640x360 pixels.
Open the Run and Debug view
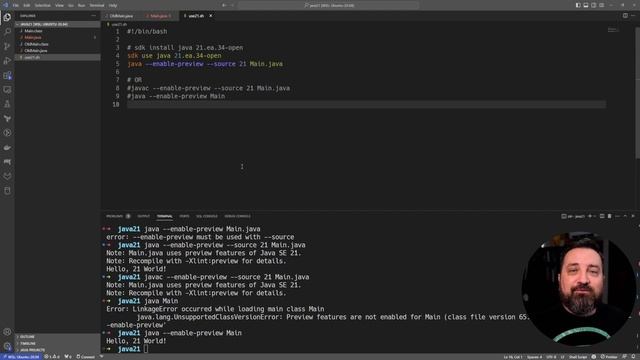point(7,61)
